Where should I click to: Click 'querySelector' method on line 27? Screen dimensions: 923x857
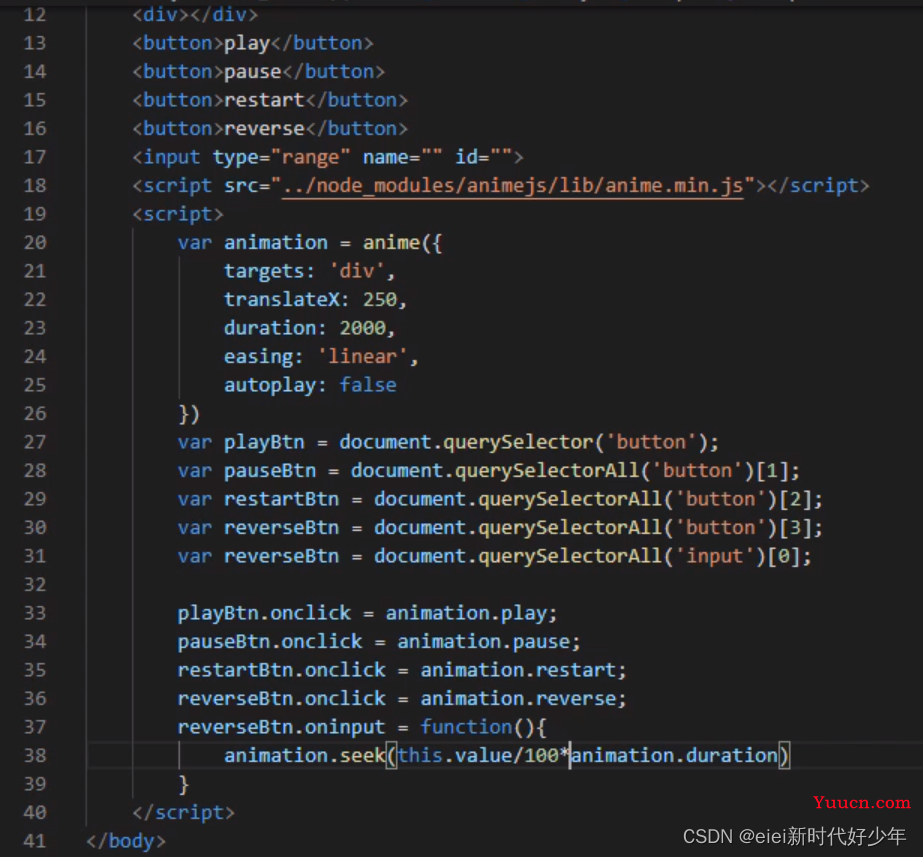click(x=518, y=443)
